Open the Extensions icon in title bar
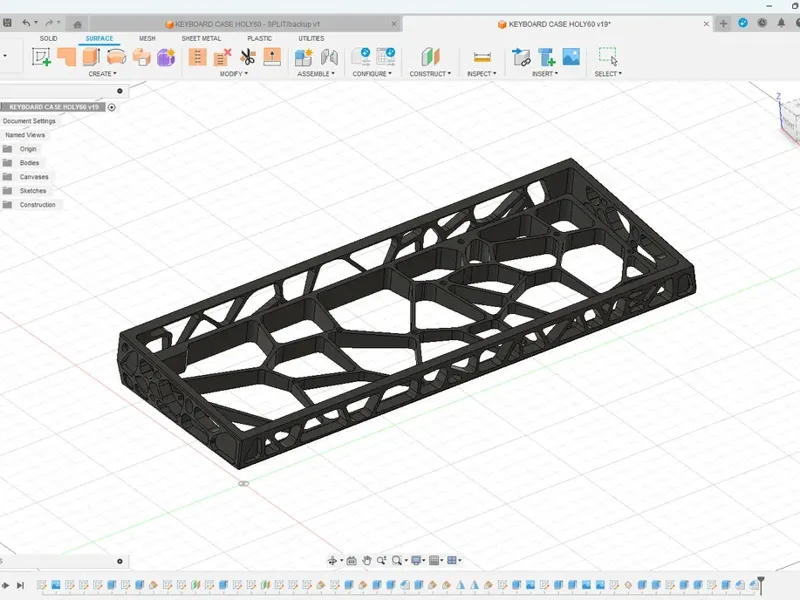The image size is (800, 600). click(743, 23)
